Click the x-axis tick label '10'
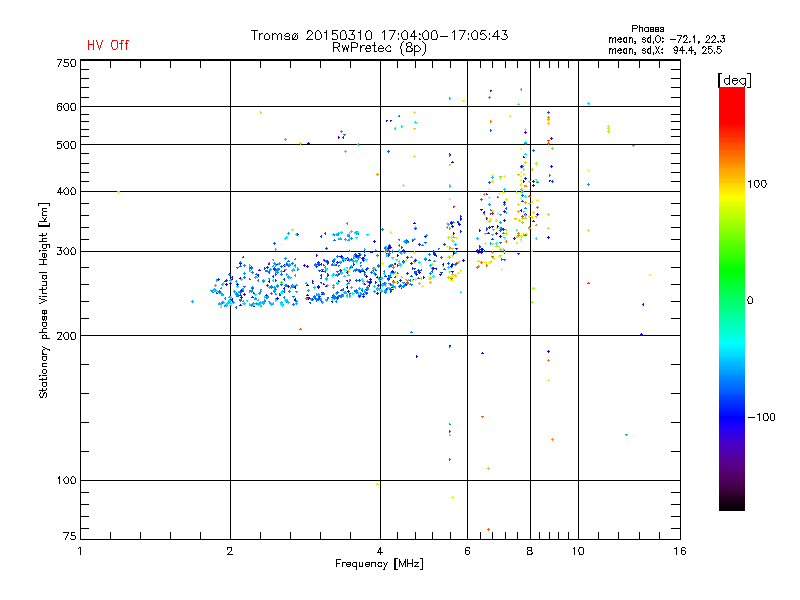 [x=578, y=551]
